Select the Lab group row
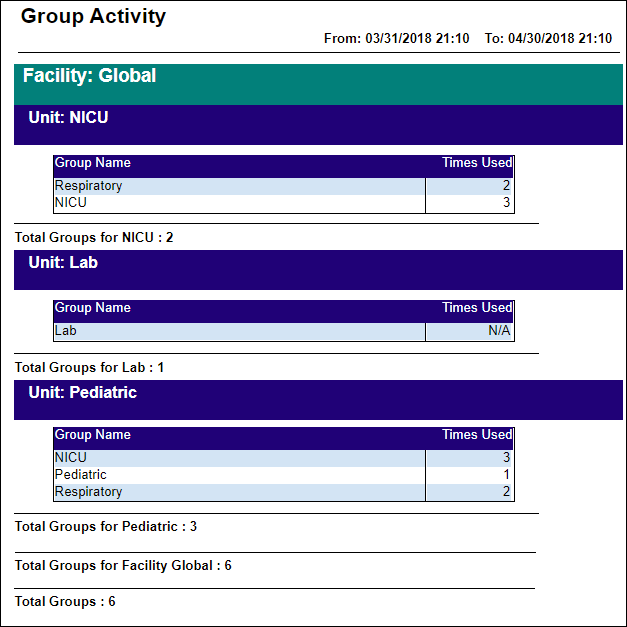Screen dimensions: 627x627 [x=284, y=331]
